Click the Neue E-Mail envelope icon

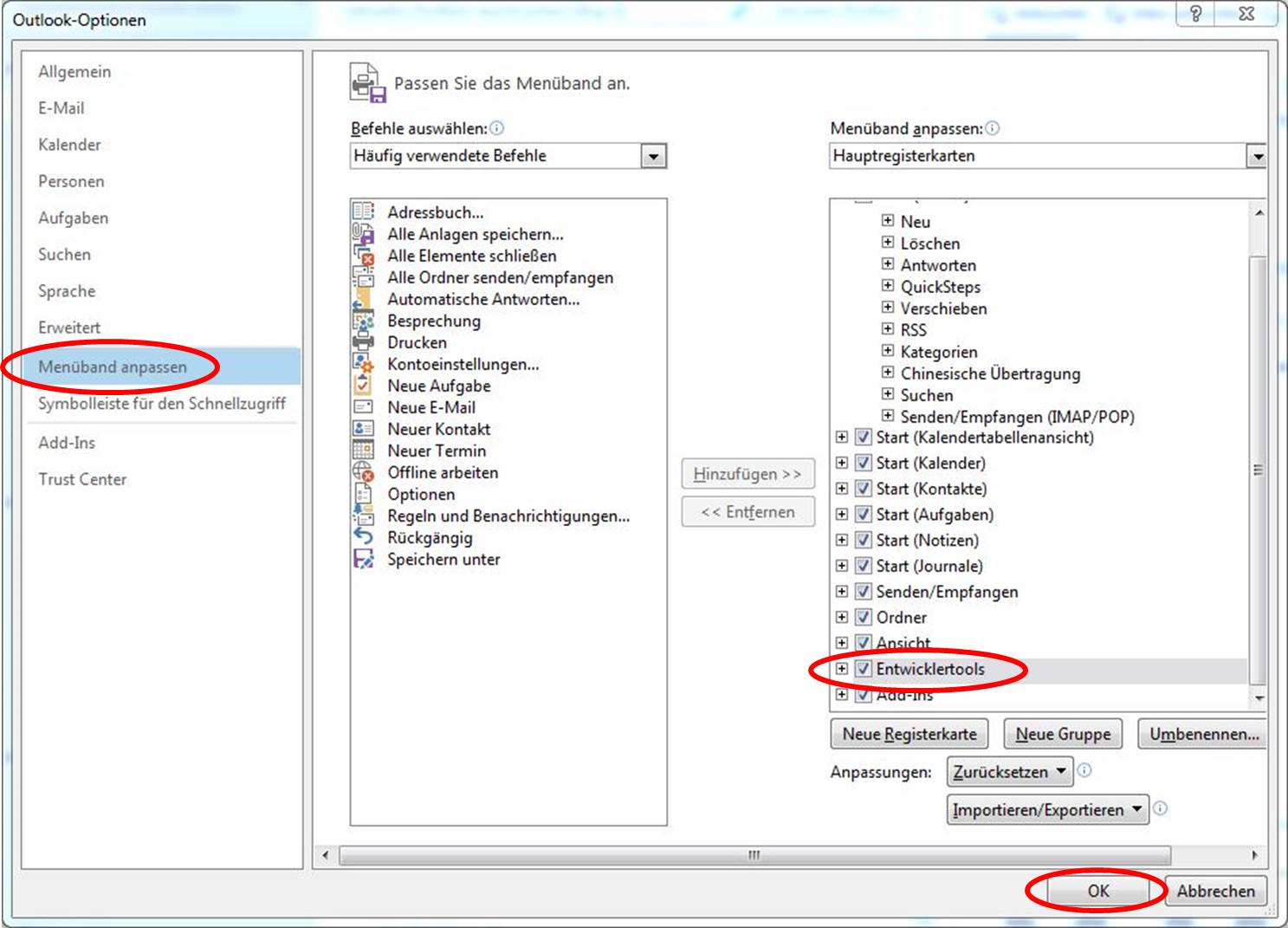(x=363, y=406)
